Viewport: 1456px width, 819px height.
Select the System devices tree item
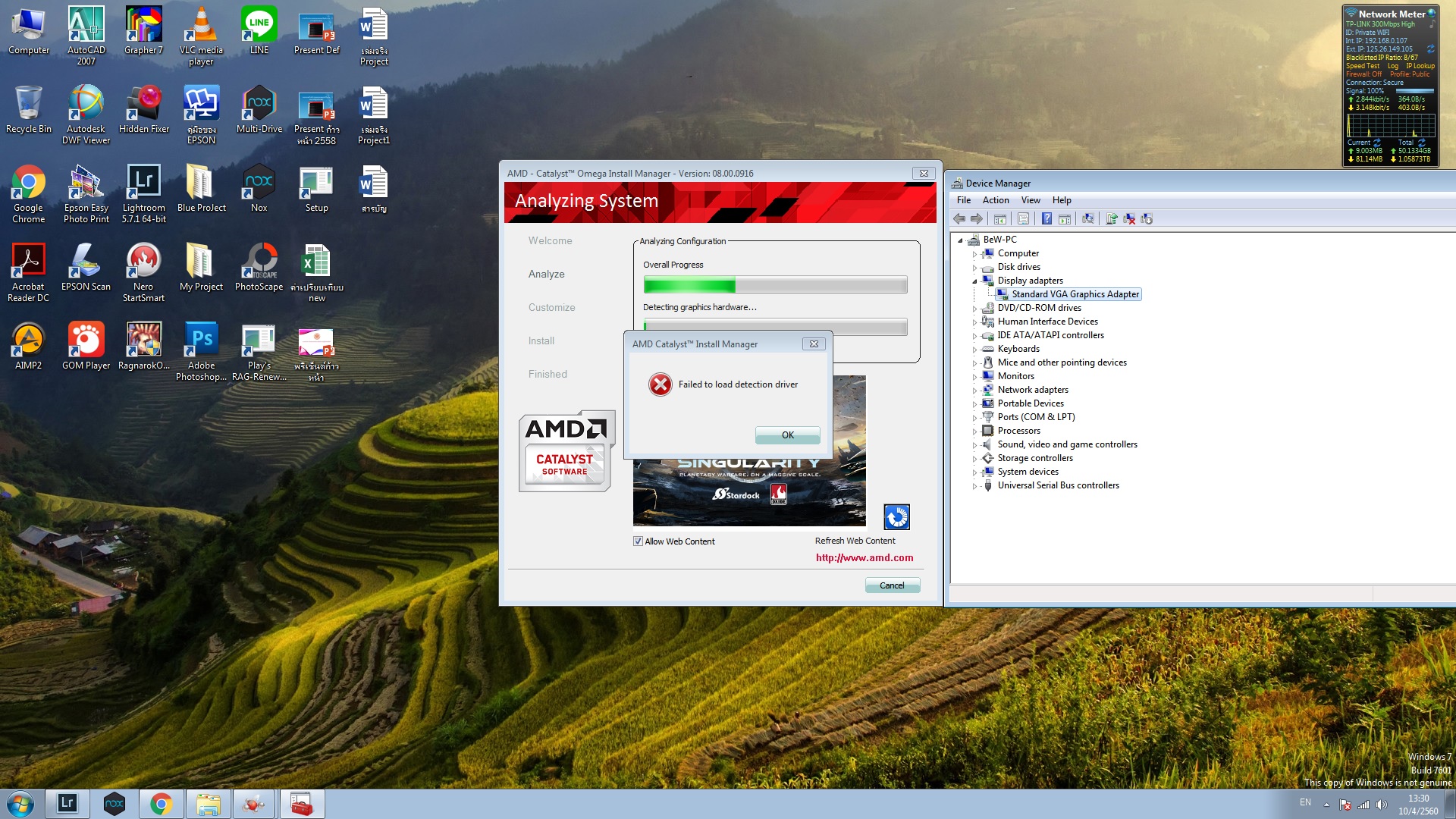1028,472
